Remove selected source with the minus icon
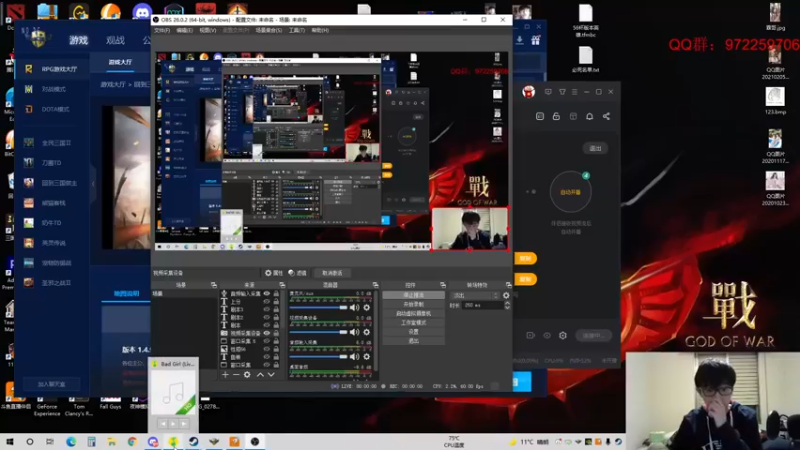Screen dimensions: 800x450 (236, 374)
